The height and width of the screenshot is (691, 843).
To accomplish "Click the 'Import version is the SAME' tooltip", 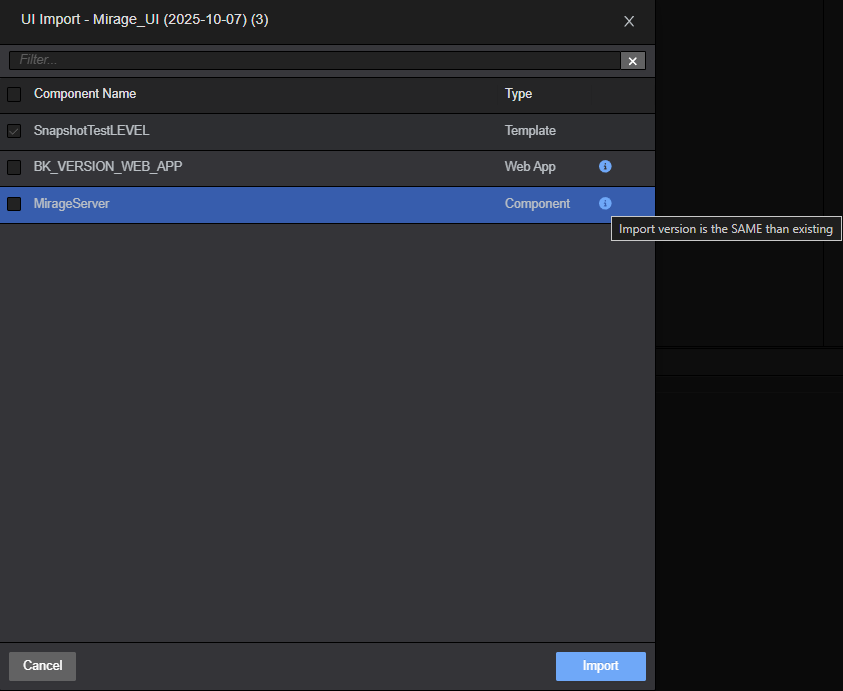I will [725, 229].
